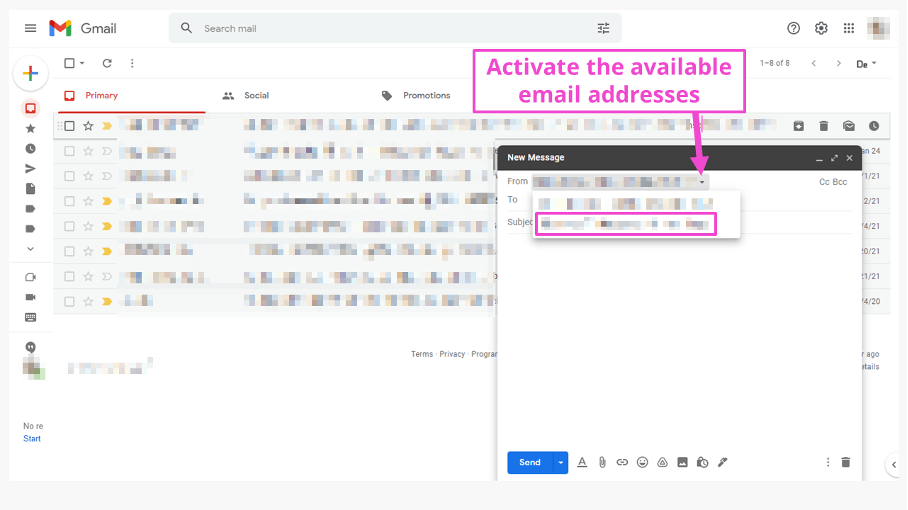This screenshot has height=510, width=908.
Task: Toggle select-all checkbox in toolbar
Action: point(69,63)
